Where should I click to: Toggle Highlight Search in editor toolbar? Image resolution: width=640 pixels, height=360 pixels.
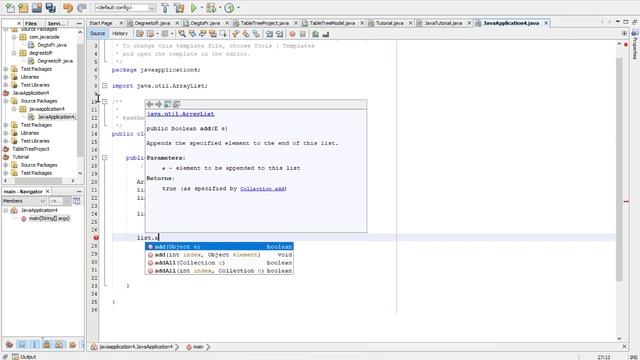point(213,34)
